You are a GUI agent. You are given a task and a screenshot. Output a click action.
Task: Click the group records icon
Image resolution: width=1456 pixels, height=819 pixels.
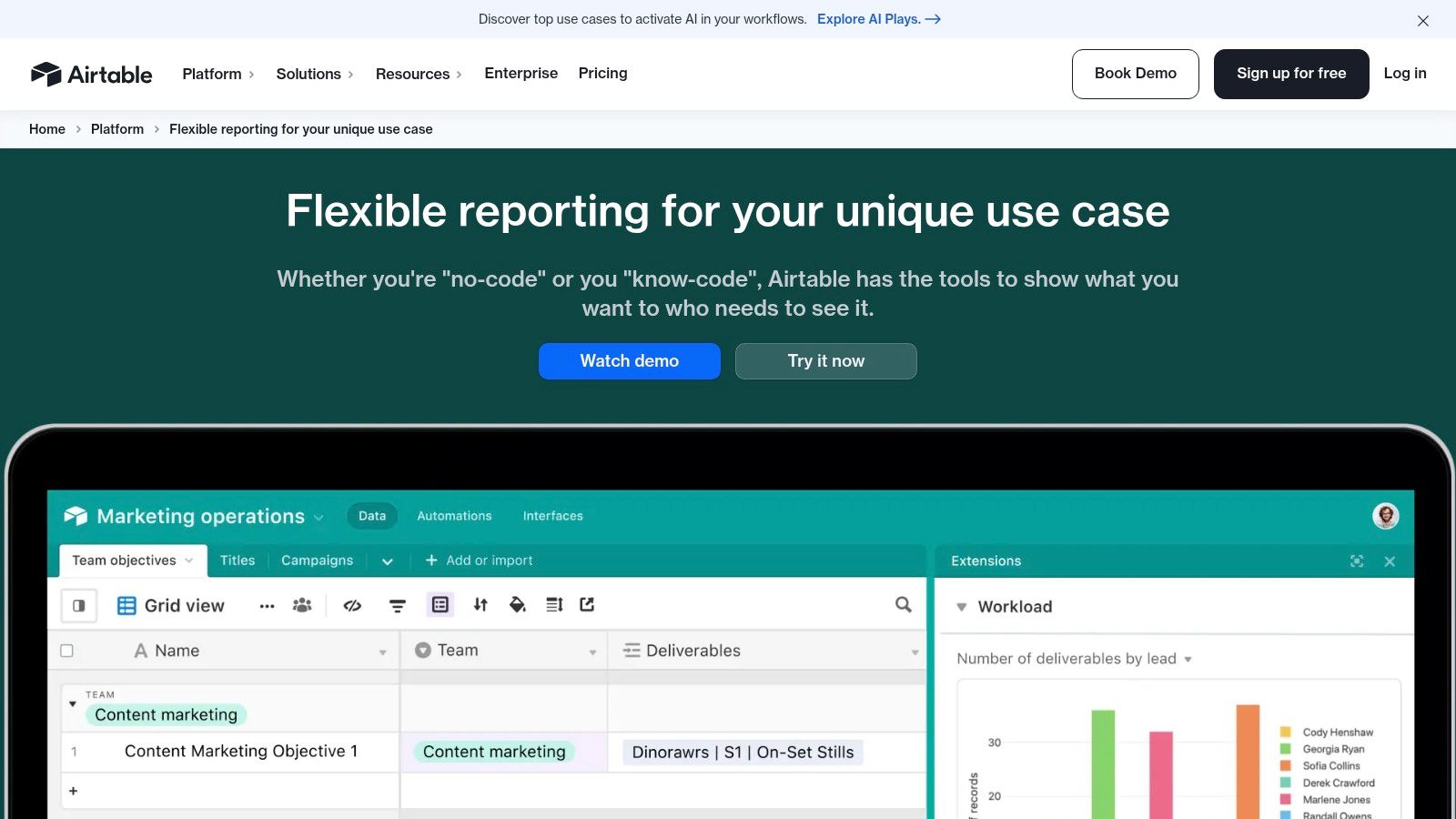[440, 604]
